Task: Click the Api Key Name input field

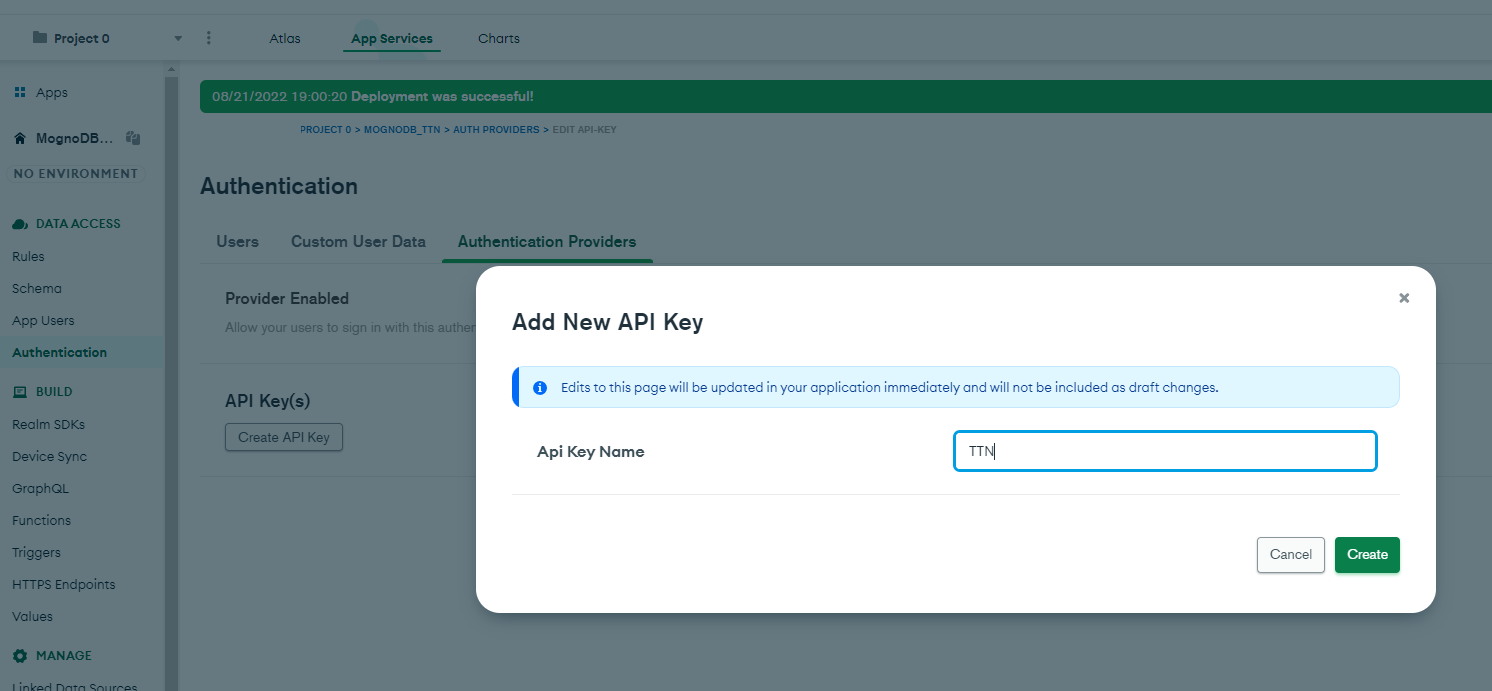Action: pos(1165,451)
